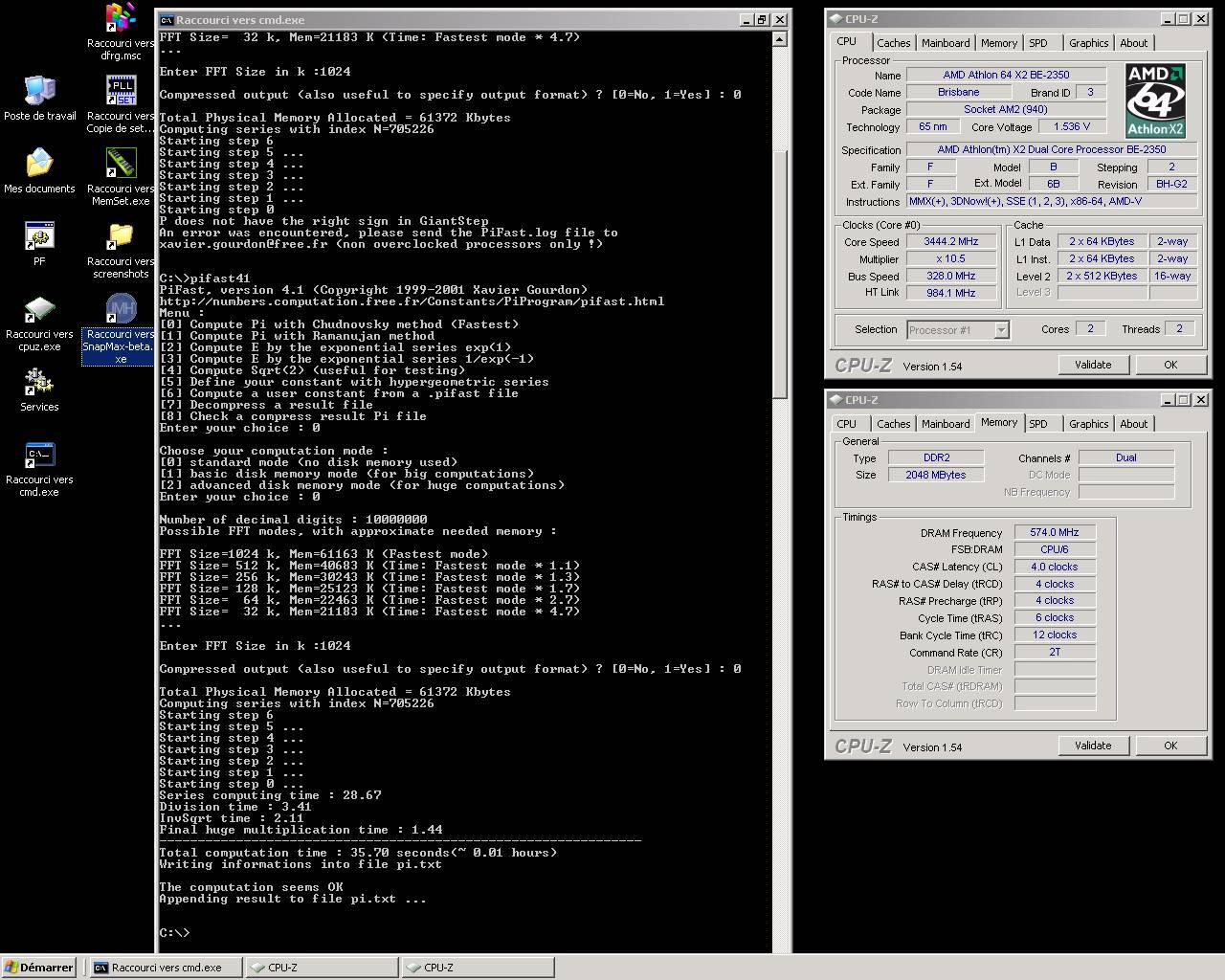Click the AMD Athlon X2 logo
This screenshot has width=1225, height=980.
[x=1155, y=100]
